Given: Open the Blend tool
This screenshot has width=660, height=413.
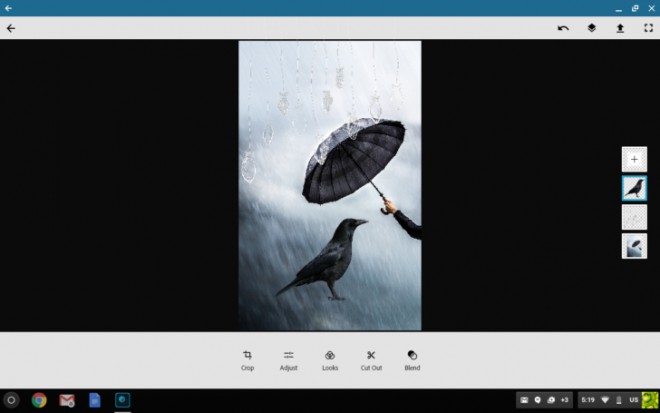Looking at the screenshot, I should [x=412, y=359].
